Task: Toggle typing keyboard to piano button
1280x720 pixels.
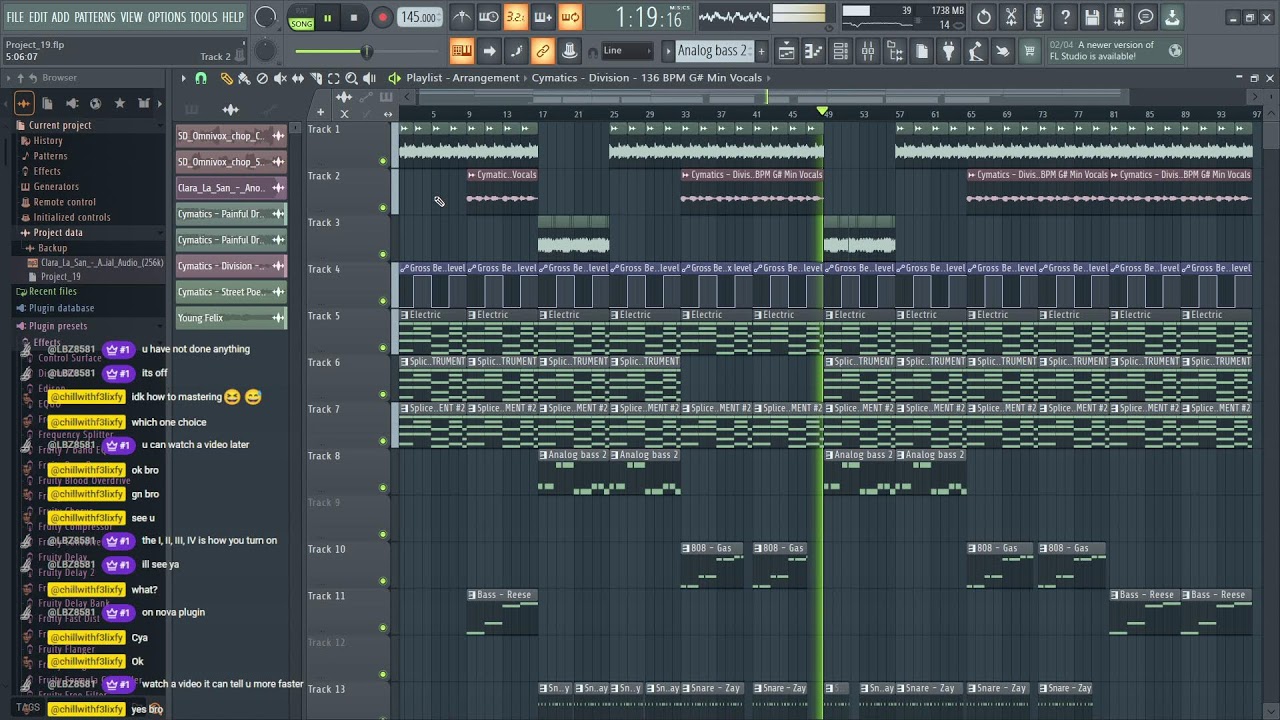Action: 461,51
